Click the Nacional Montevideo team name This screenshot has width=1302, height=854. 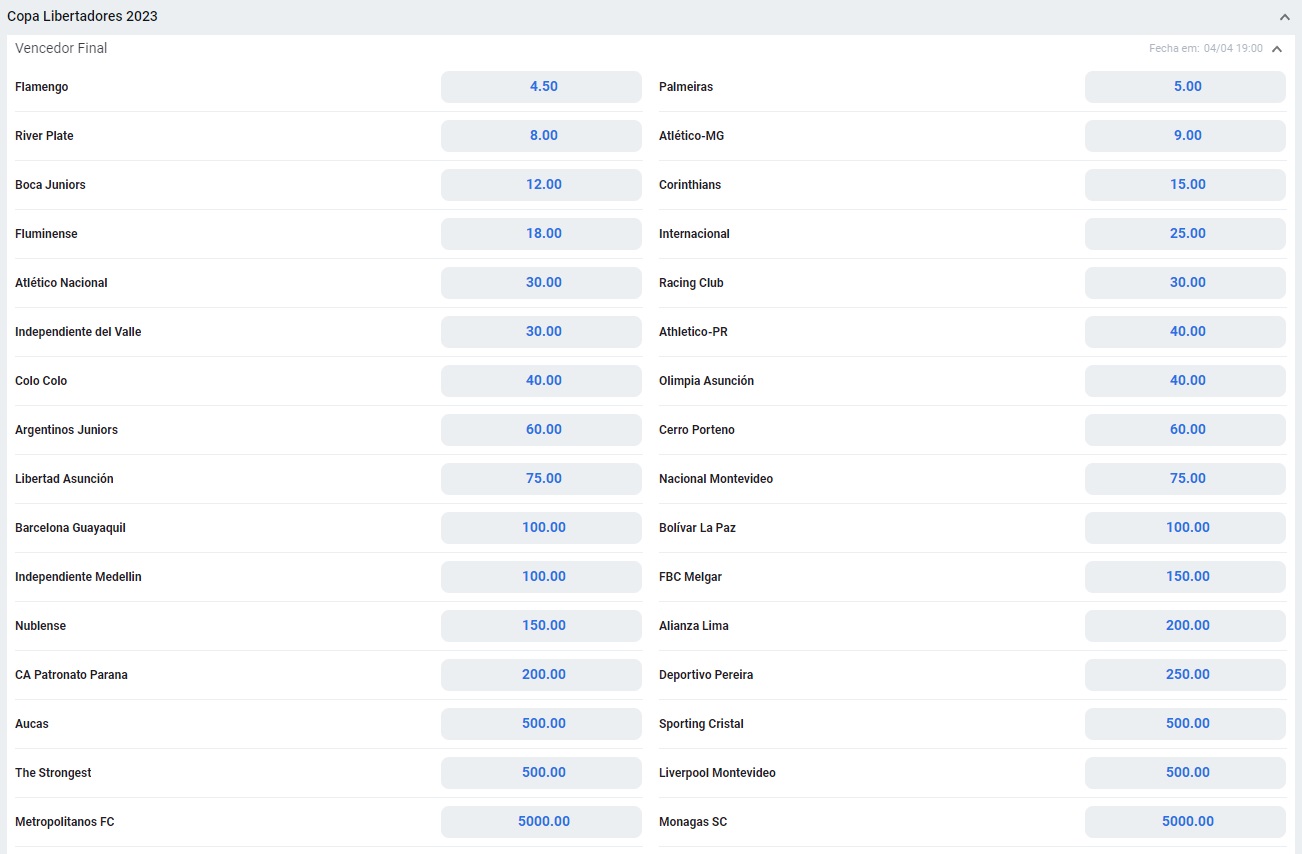pos(716,479)
